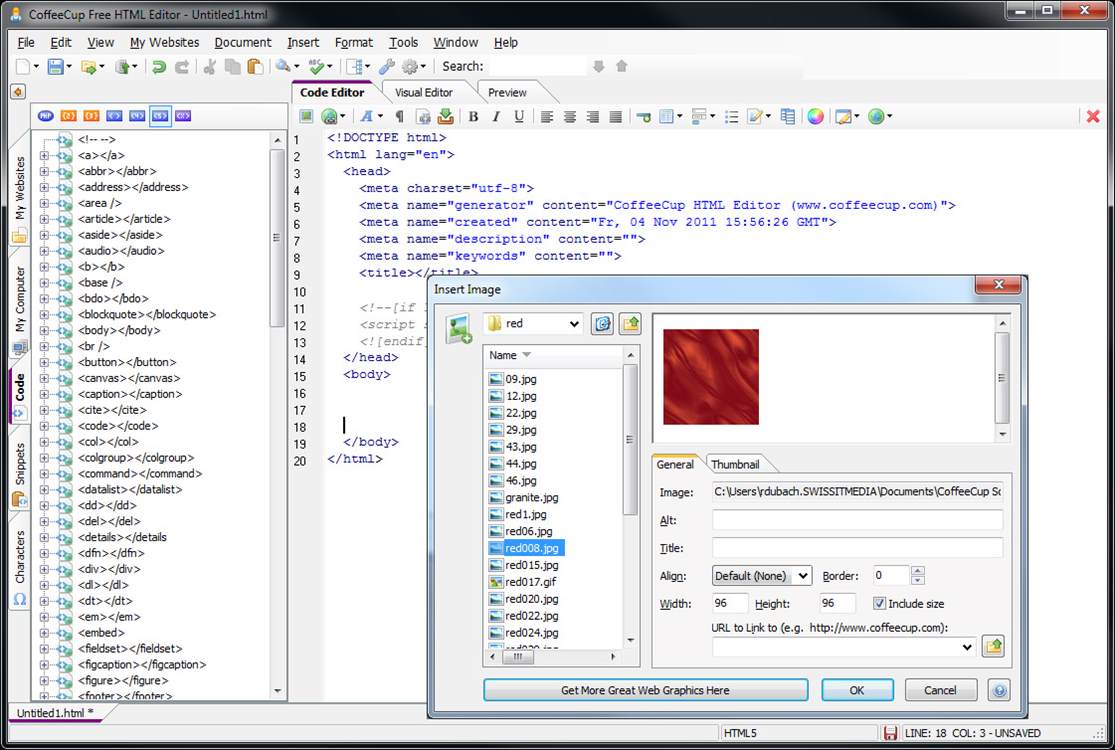Click OK in Insert Image dialog
The width and height of the screenshot is (1115, 750).
(x=857, y=690)
